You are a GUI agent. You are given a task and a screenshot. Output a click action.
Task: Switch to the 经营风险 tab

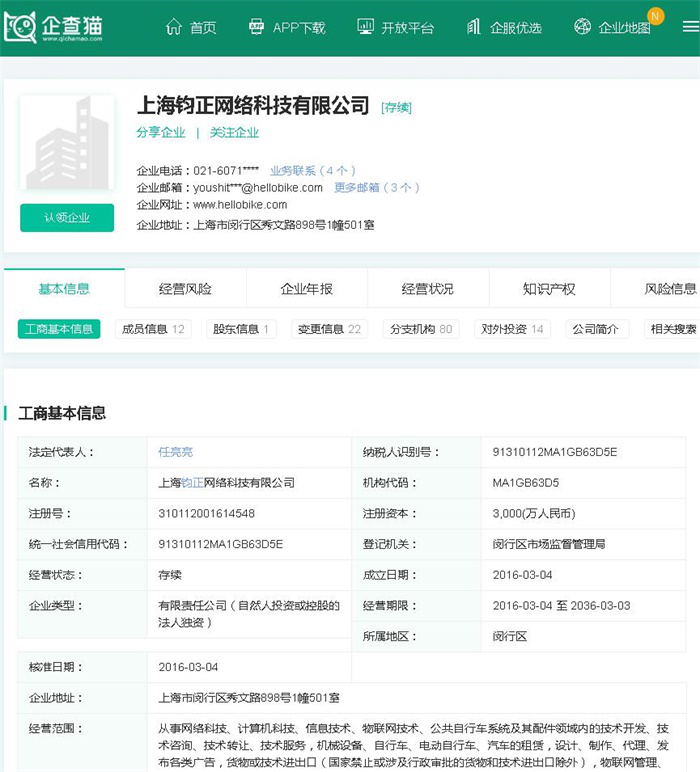point(185,289)
